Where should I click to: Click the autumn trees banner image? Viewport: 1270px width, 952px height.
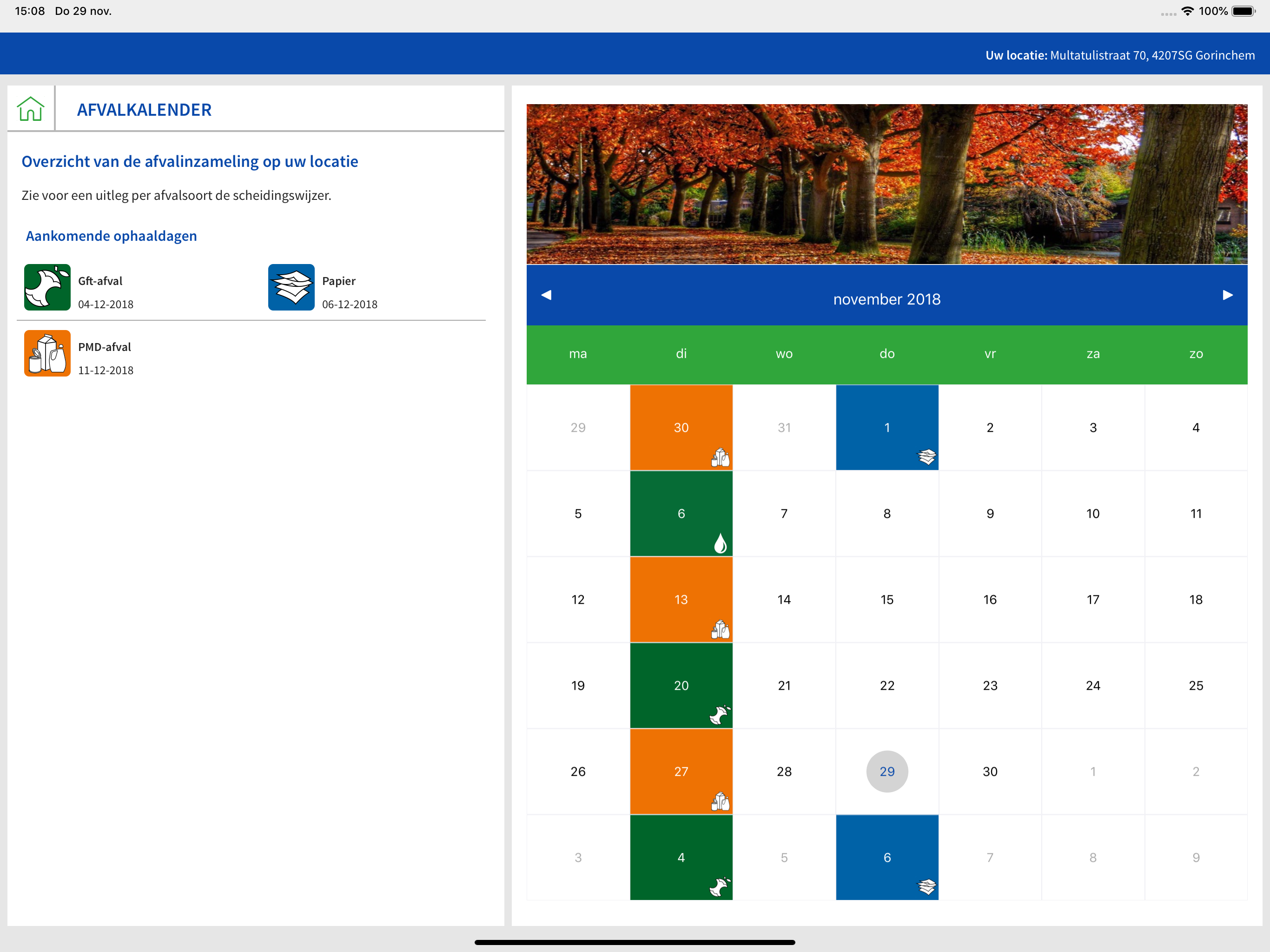tap(886, 184)
